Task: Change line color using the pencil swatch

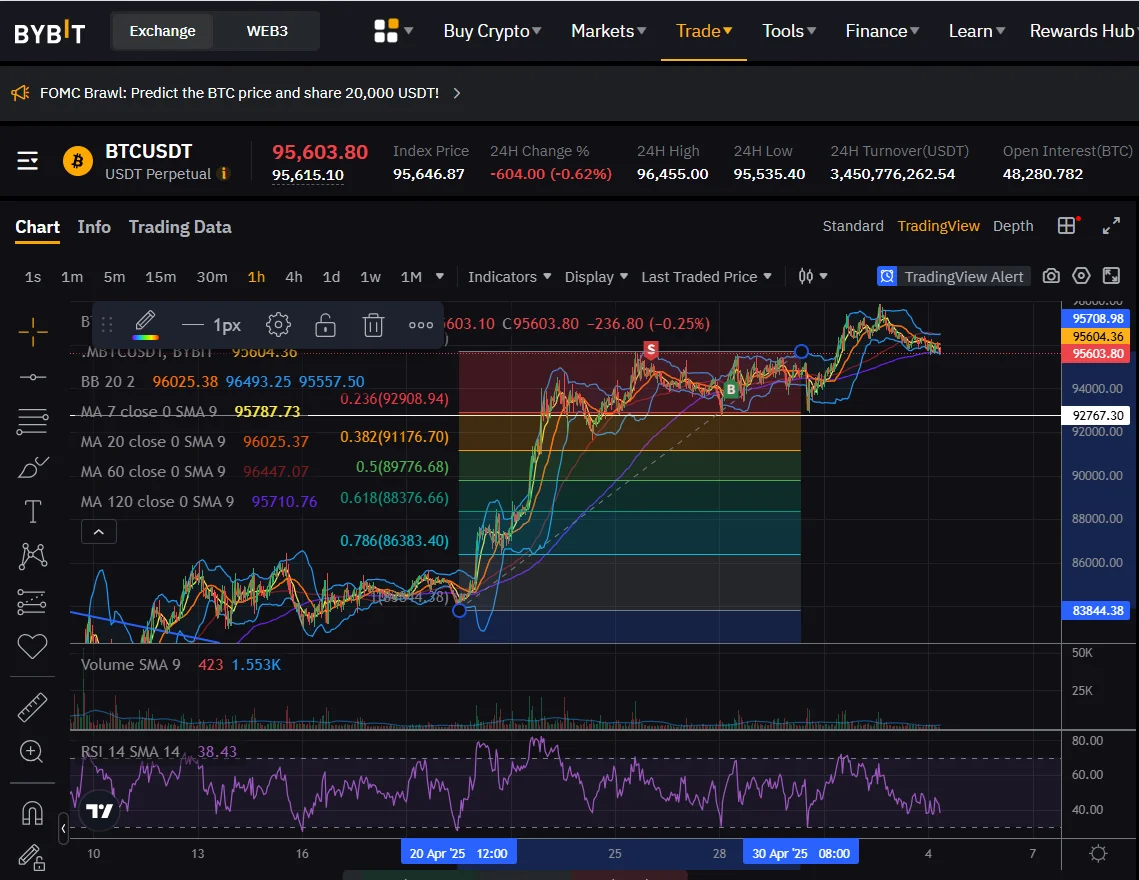Action: pos(145,325)
